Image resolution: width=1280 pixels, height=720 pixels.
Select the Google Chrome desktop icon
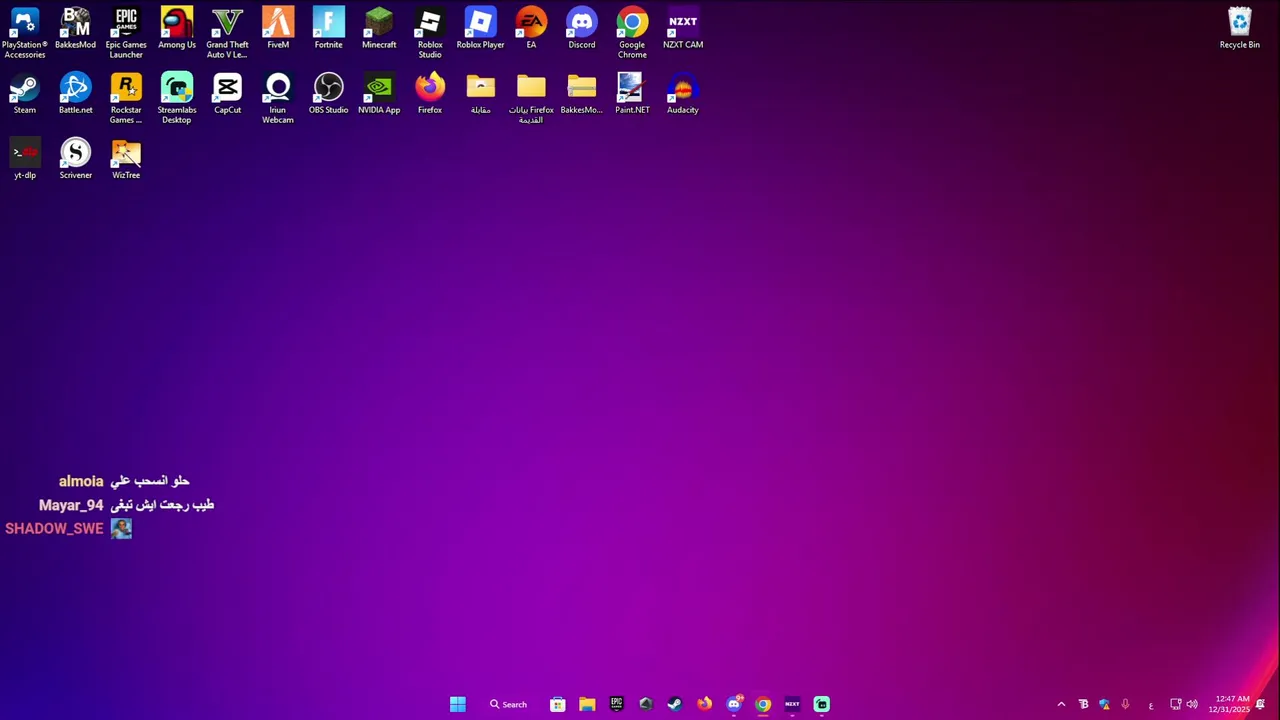pyautogui.click(x=632, y=33)
